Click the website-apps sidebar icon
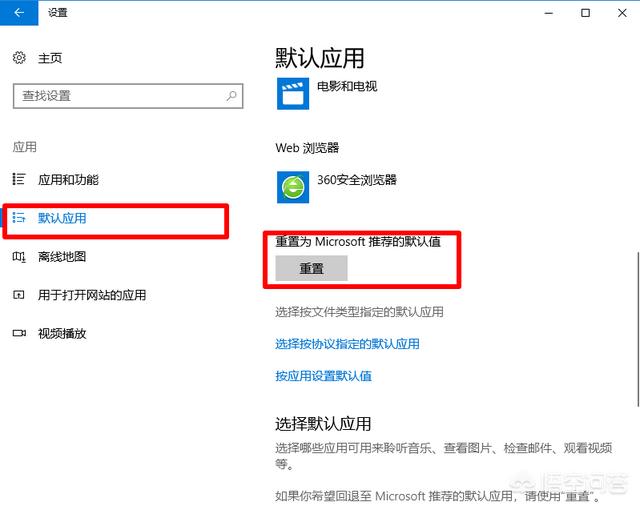 tap(18, 295)
